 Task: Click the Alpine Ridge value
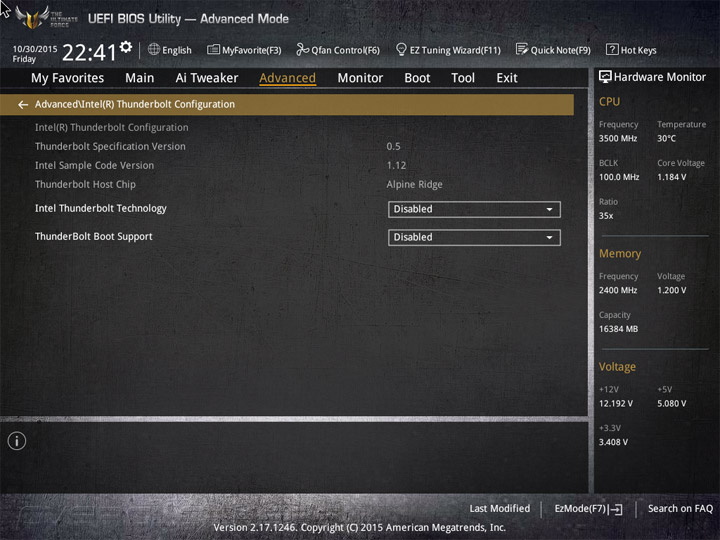pyautogui.click(x=414, y=185)
